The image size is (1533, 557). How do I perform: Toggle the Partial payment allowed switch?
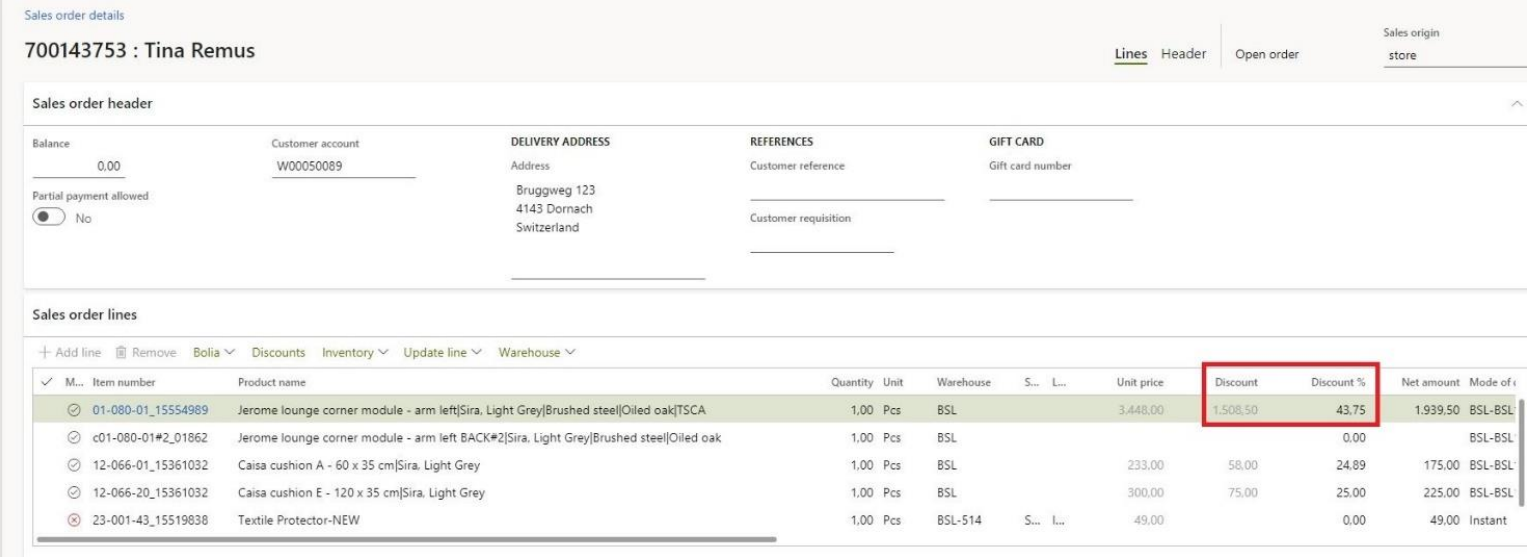[50, 219]
